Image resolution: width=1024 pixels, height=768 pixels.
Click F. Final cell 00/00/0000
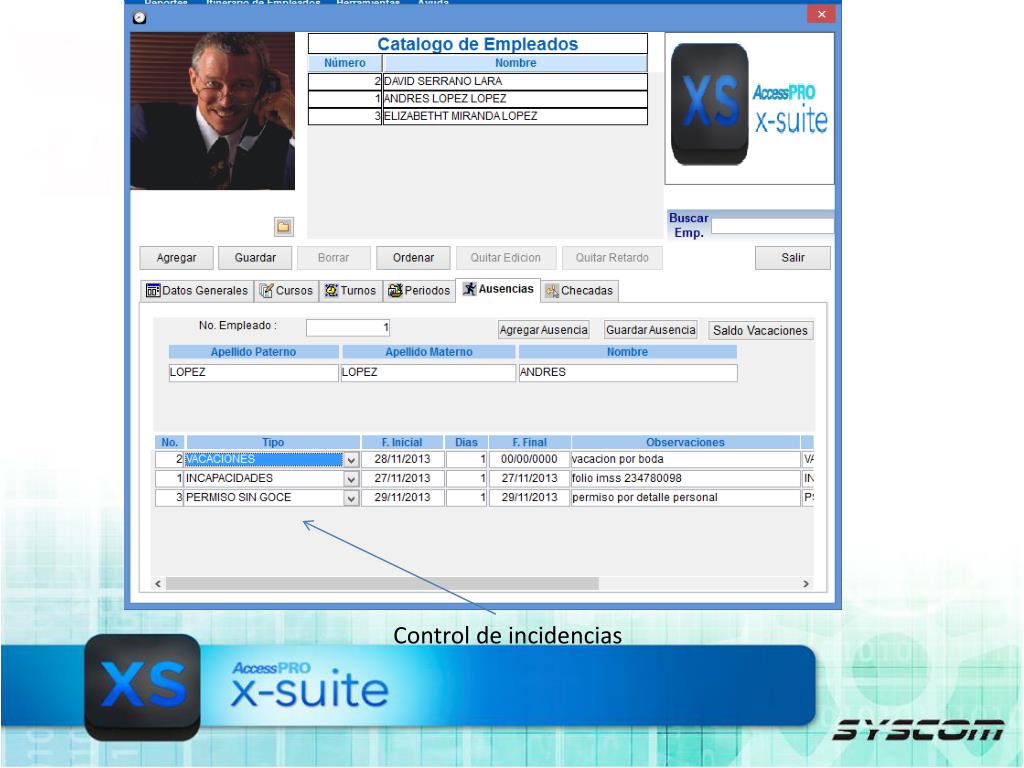coord(529,460)
